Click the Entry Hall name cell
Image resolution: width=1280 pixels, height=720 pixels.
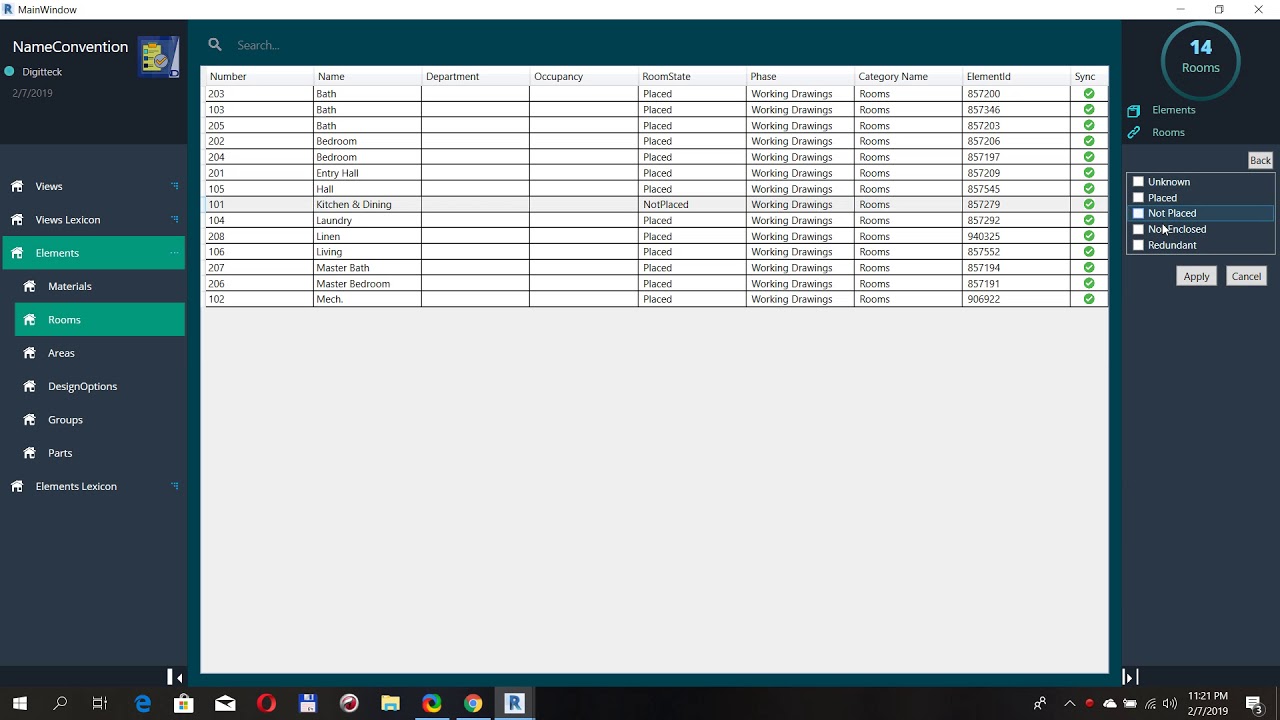[367, 173]
